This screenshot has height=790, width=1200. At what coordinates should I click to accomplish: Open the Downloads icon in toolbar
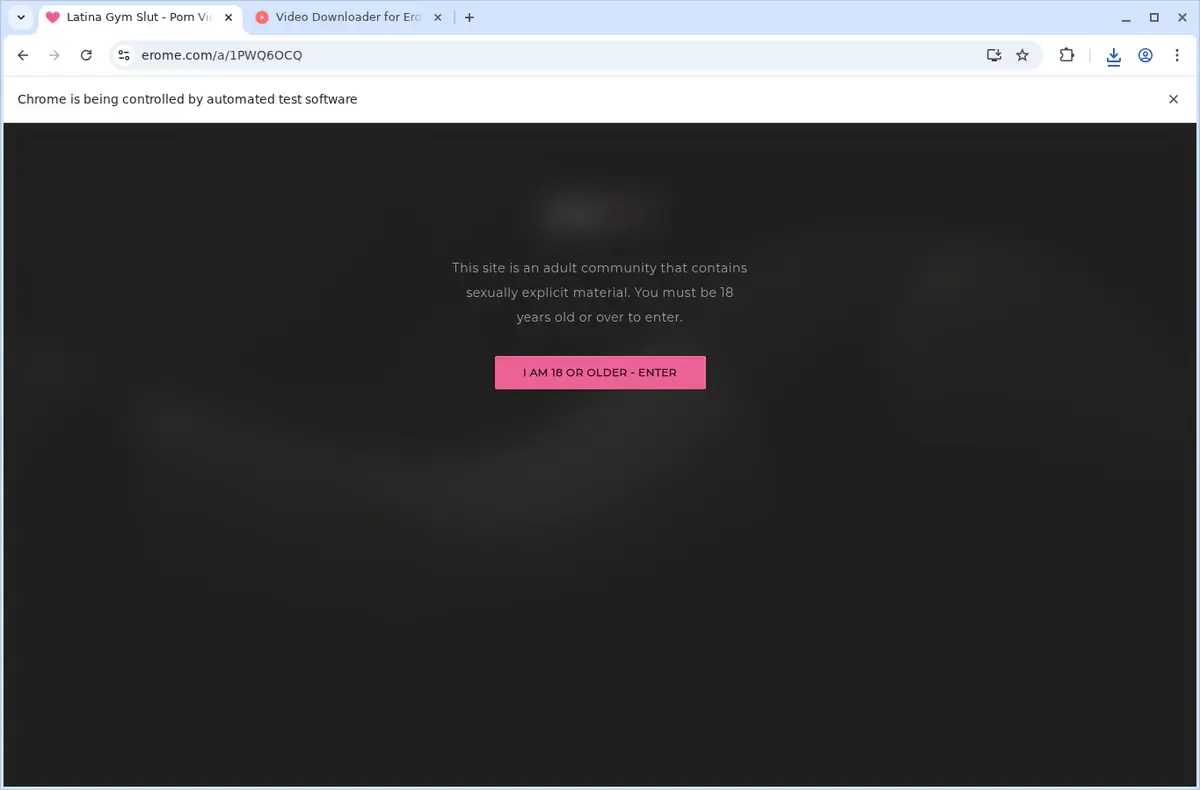tap(1113, 56)
